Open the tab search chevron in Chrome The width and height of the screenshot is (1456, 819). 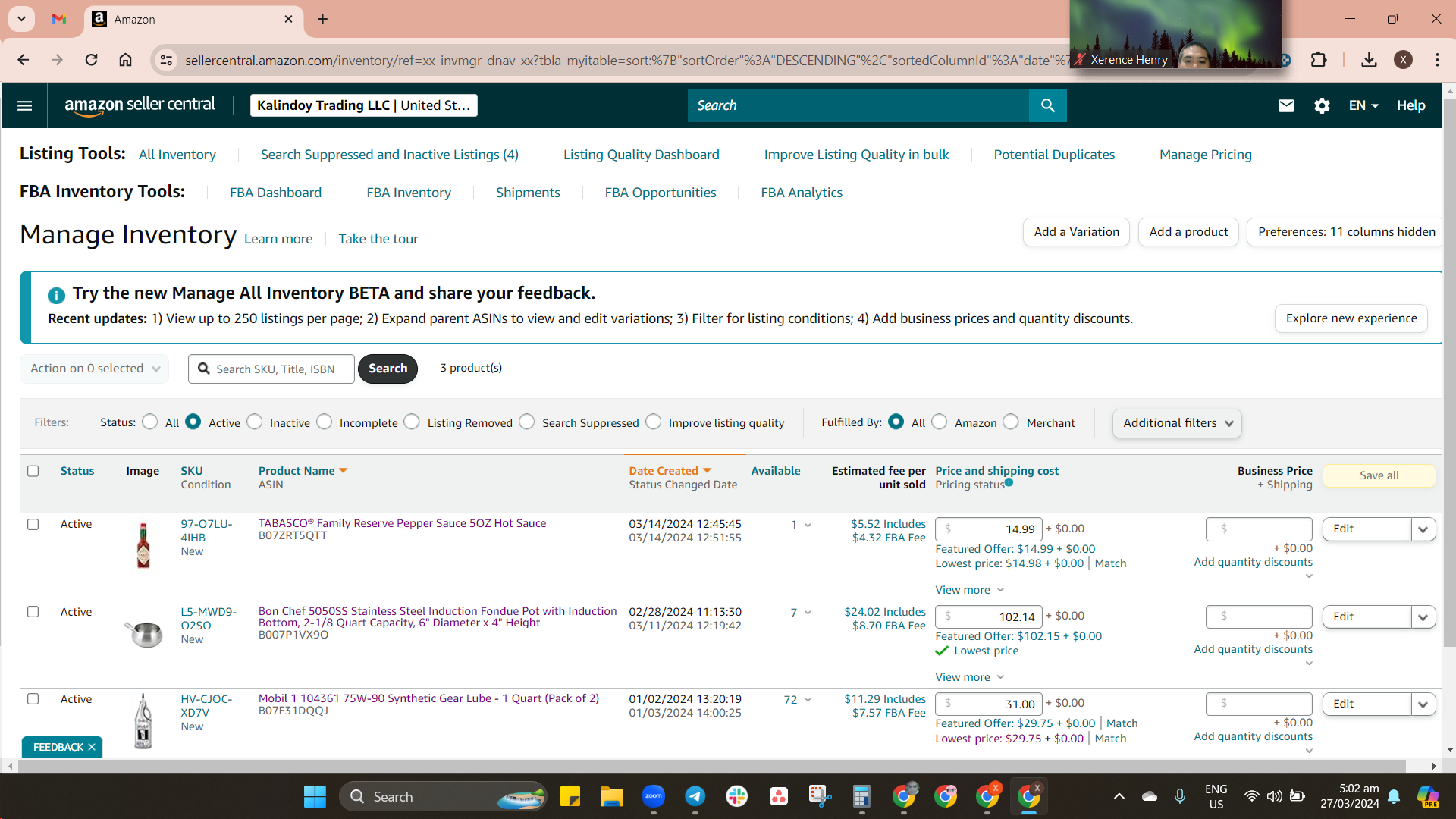tap(21, 19)
